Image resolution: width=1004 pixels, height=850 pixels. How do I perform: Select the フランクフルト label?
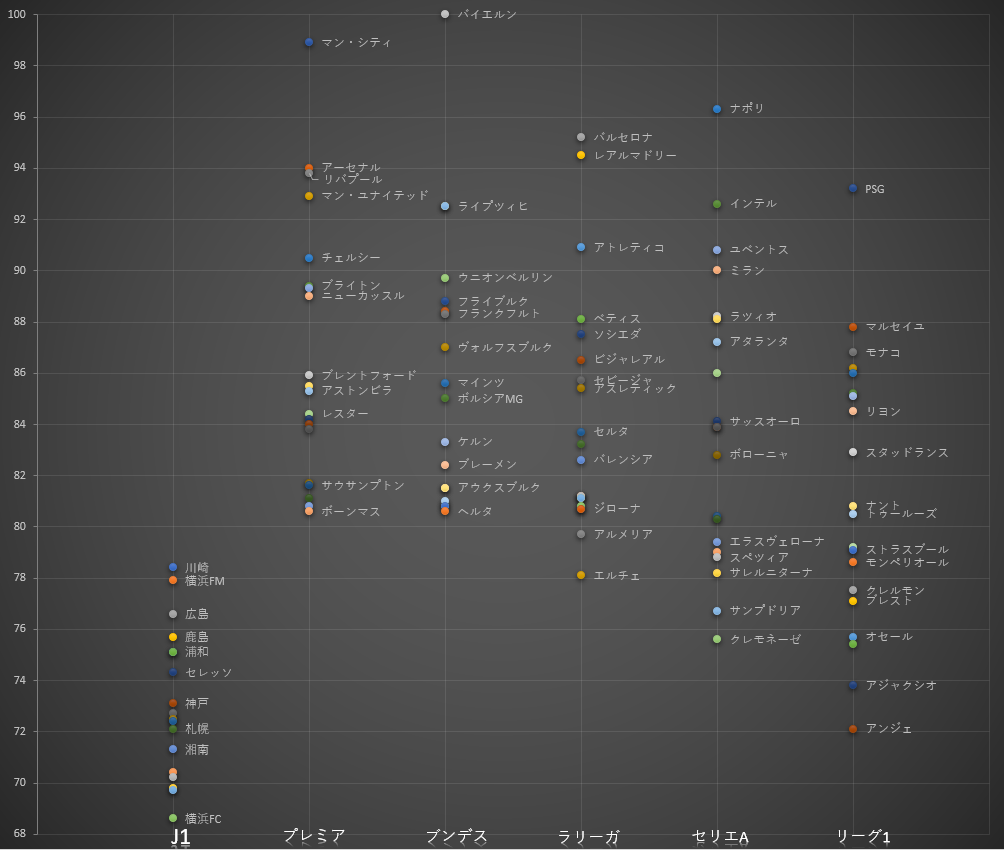[499, 314]
